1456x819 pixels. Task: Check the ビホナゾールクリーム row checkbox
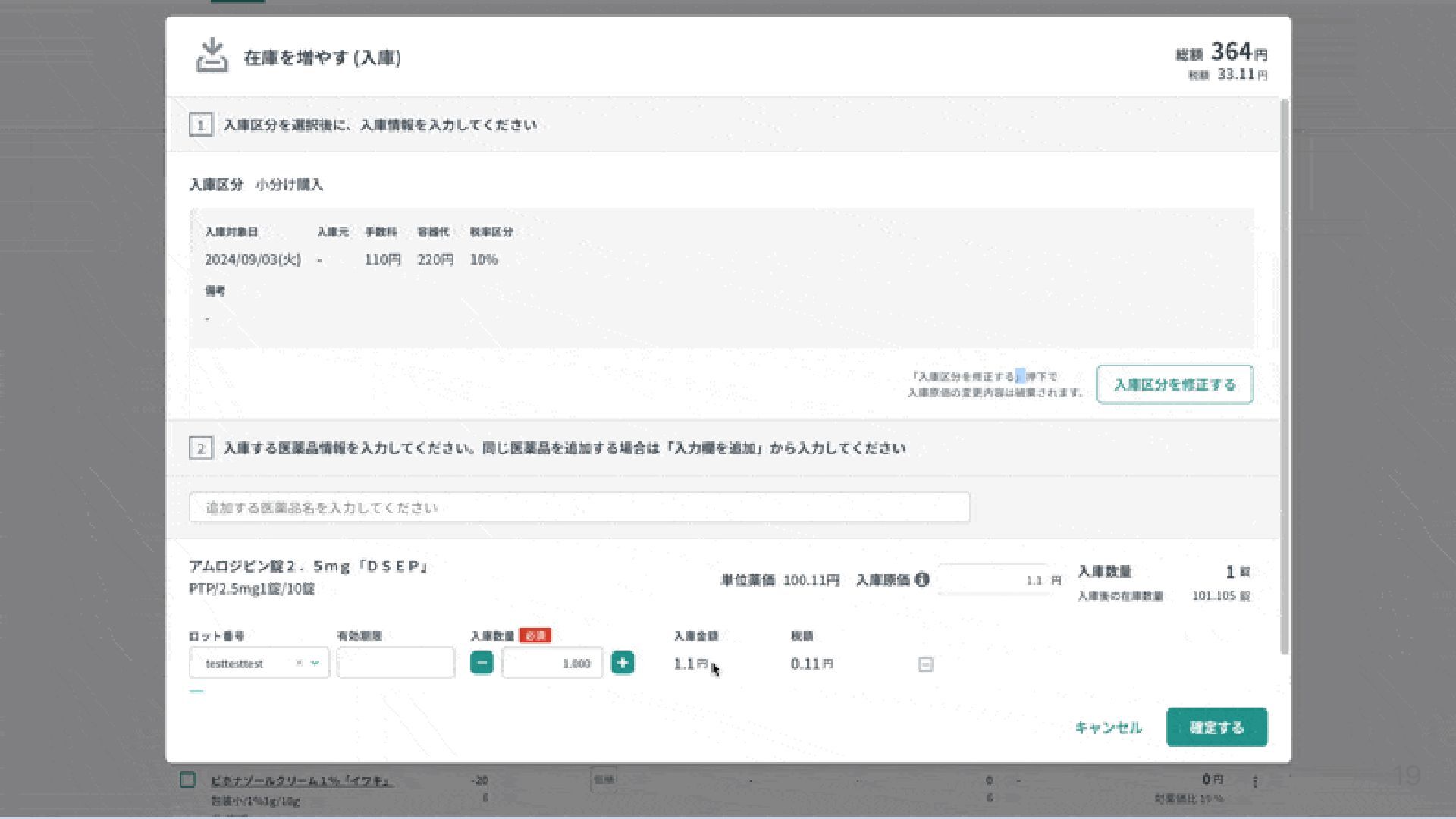pyautogui.click(x=188, y=780)
